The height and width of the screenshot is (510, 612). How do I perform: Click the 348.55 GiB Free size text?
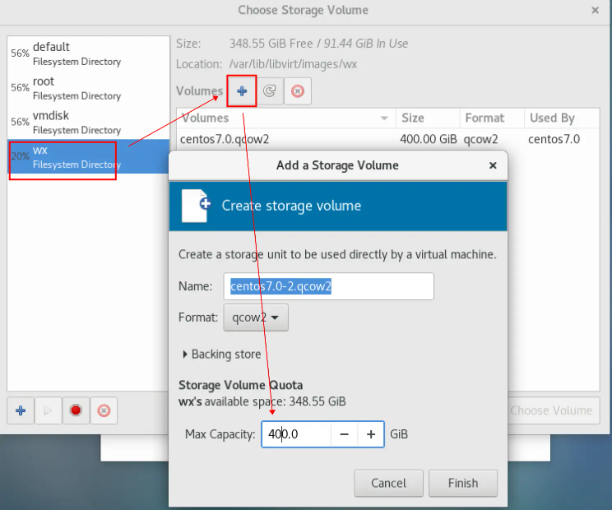(271, 44)
